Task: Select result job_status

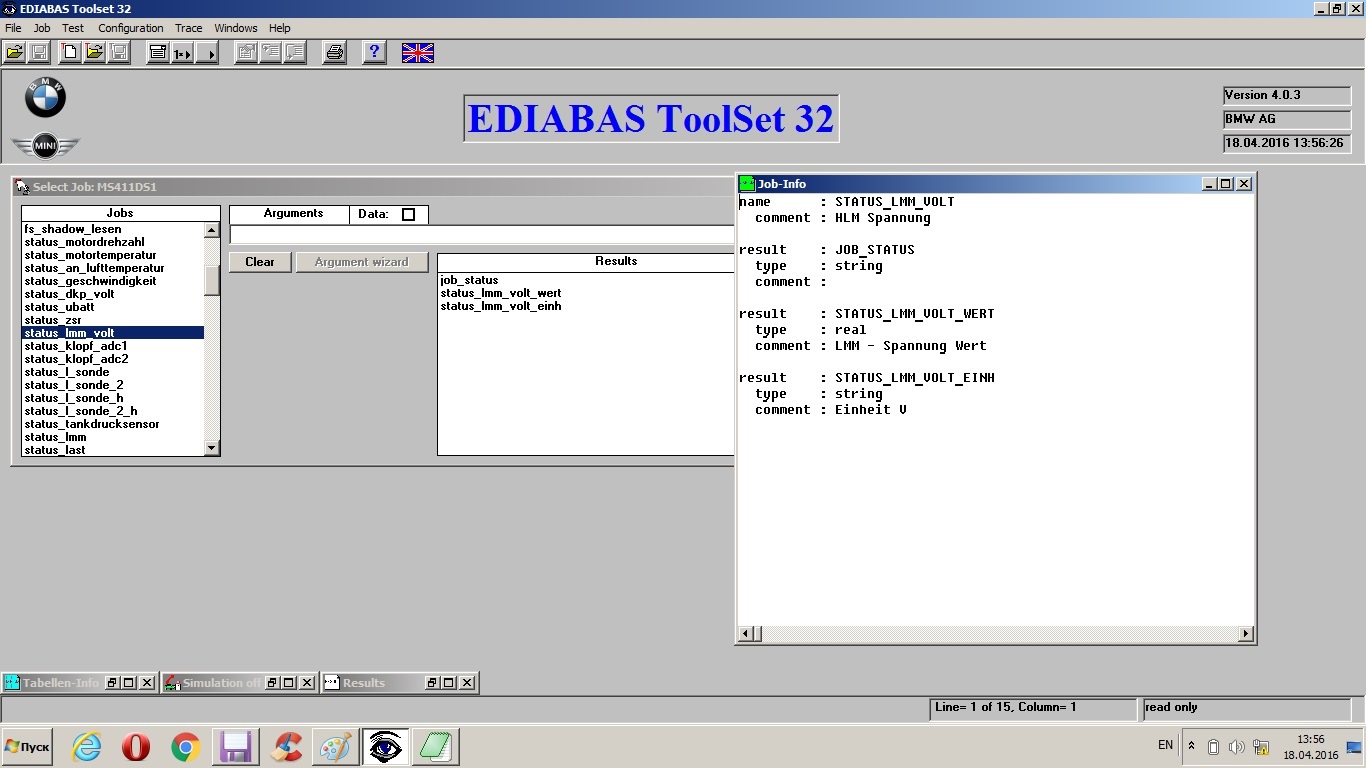Action: [469, 280]
